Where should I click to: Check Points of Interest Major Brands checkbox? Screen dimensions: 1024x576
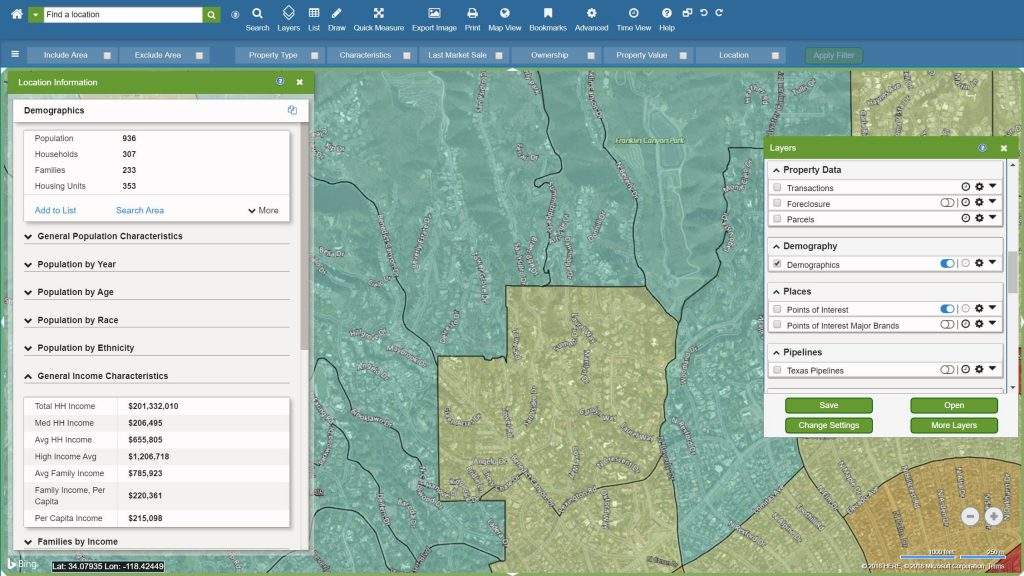pos(777,325)
